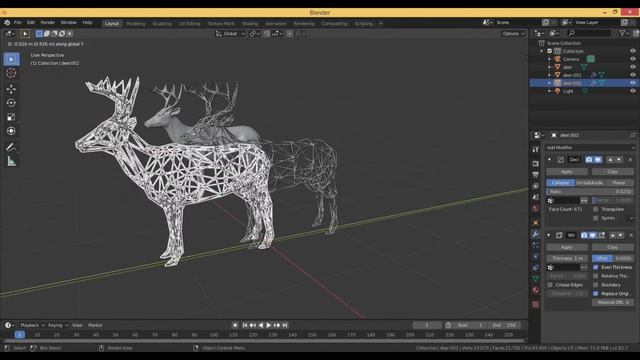Enable the Symmetry checkbox

[596, 218]
